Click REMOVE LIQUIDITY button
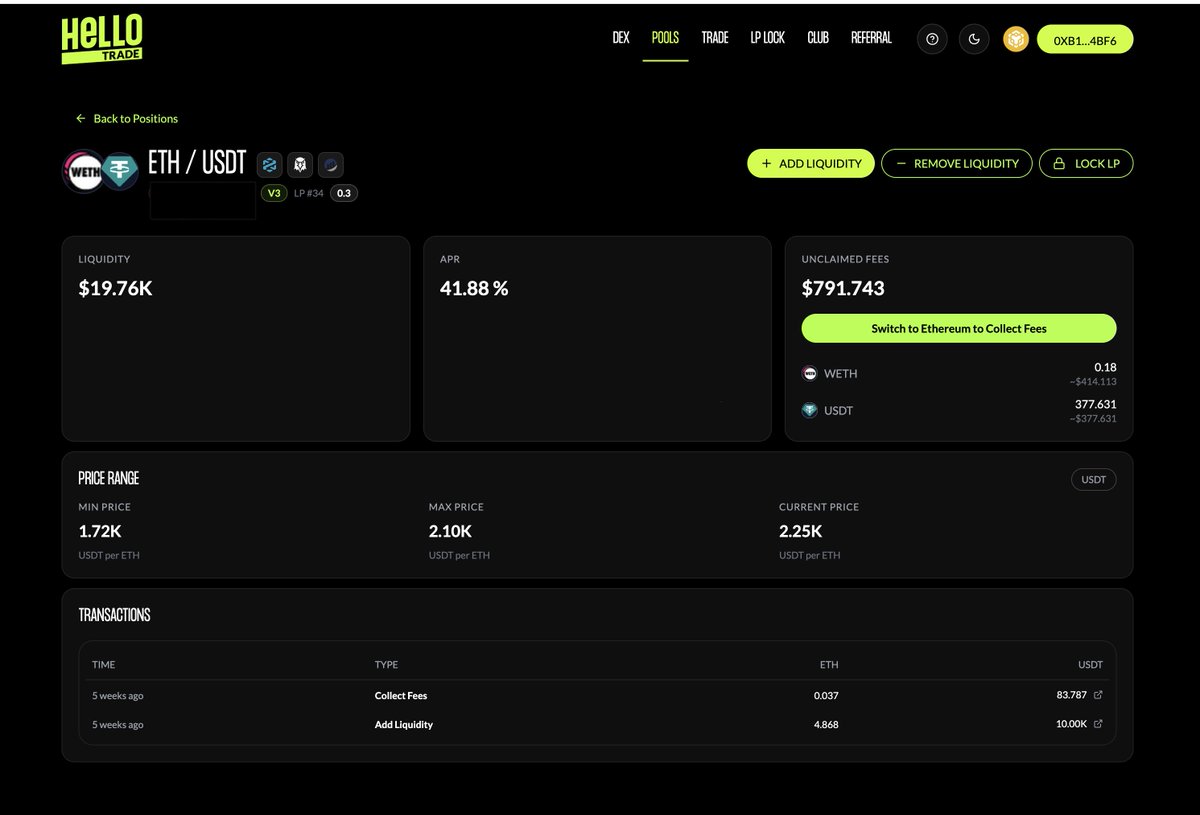This screenshot has height=815, width=1200. (x=956, y=163)
